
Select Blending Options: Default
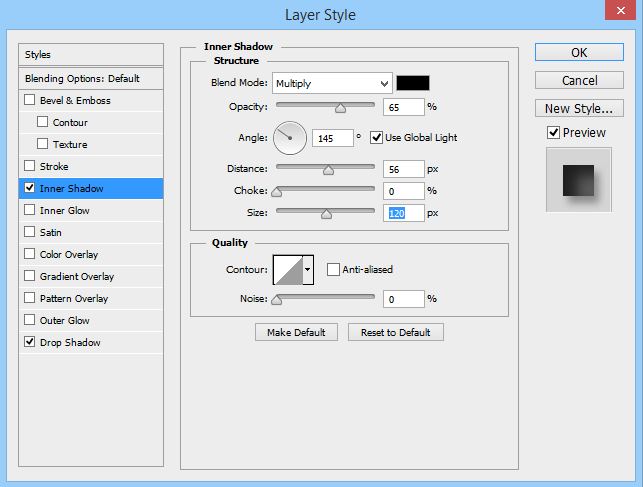(91, 78)
